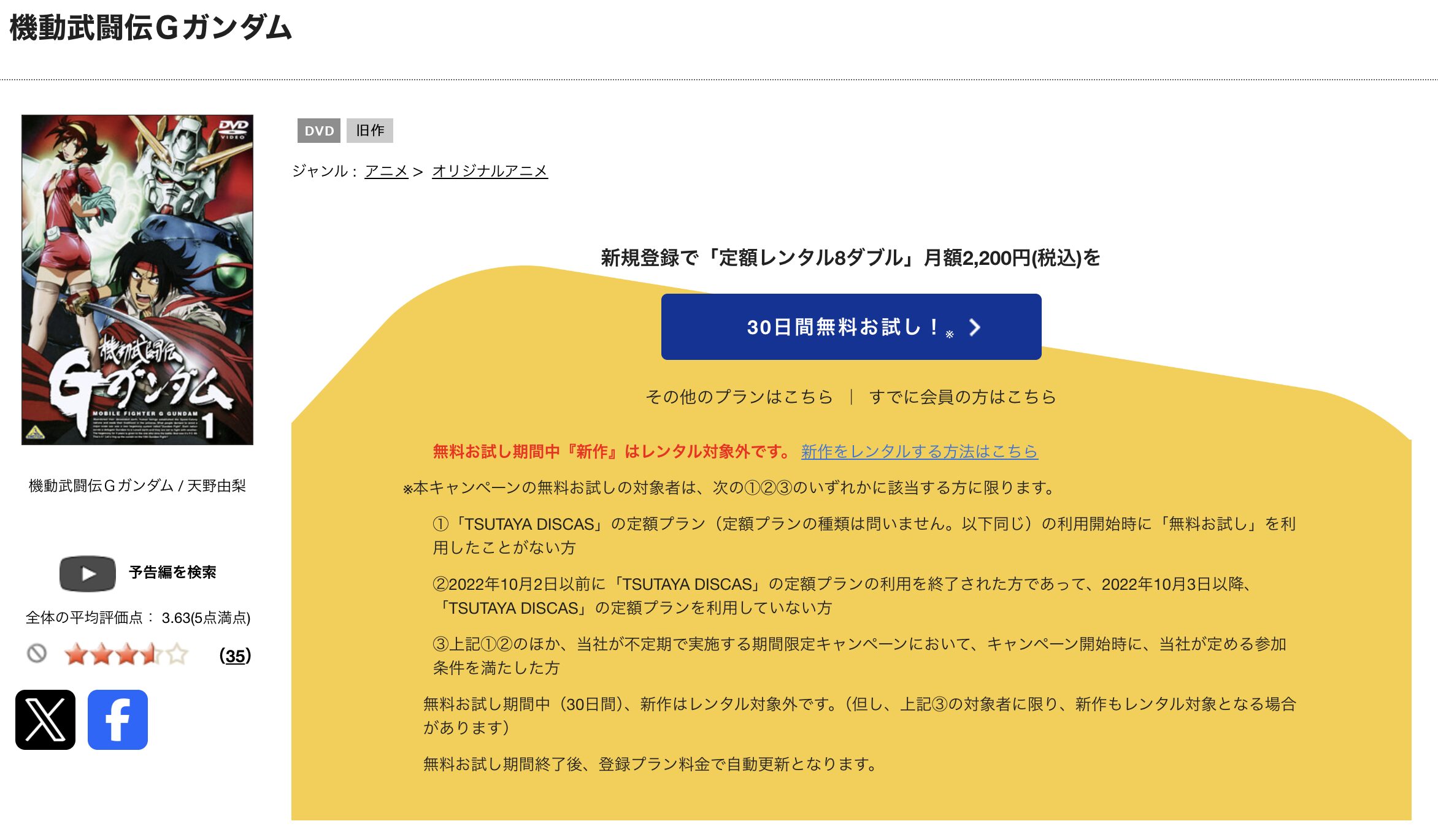Viewport: 1438px width, 840px height.
Task: Click the chevron arrow on the free trial button
Action: click(x=975, y=327)
